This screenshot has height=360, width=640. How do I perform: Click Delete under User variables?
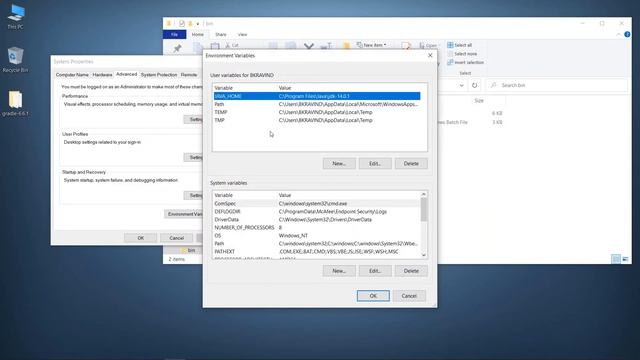(x=411, y=163)
